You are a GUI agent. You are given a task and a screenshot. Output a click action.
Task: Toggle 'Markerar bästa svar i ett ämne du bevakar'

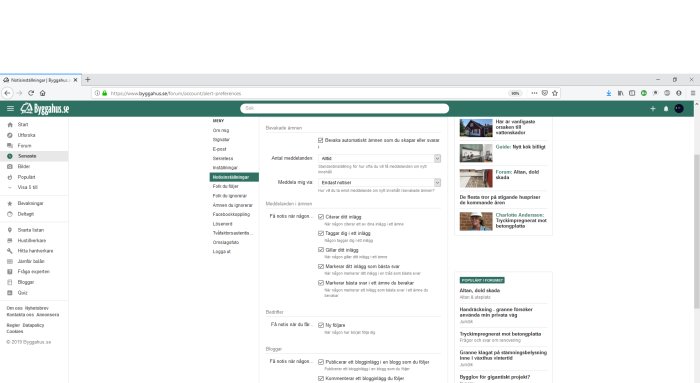[321, 283]
